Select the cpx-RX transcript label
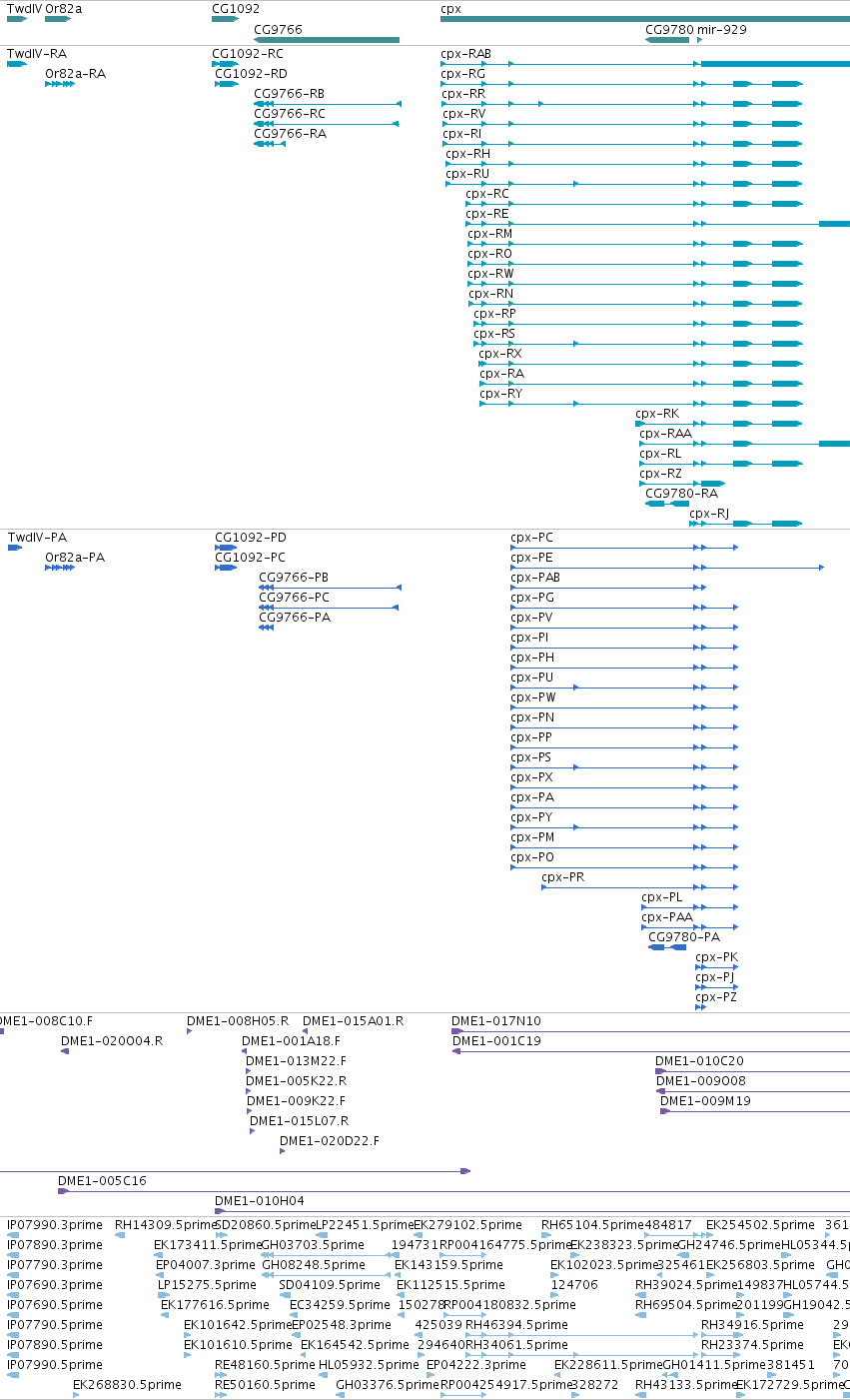 click(x=500, y=354)
